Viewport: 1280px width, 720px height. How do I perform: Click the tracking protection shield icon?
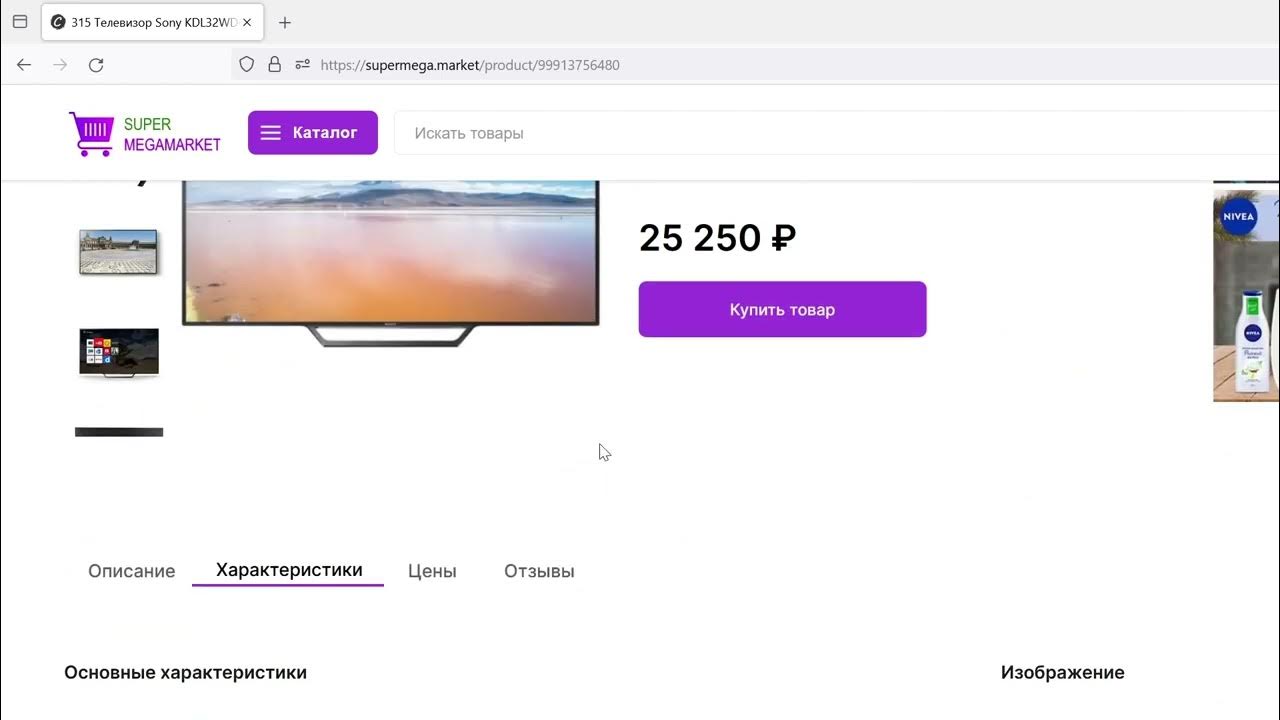pyautogui.click(x=246, y=65)
